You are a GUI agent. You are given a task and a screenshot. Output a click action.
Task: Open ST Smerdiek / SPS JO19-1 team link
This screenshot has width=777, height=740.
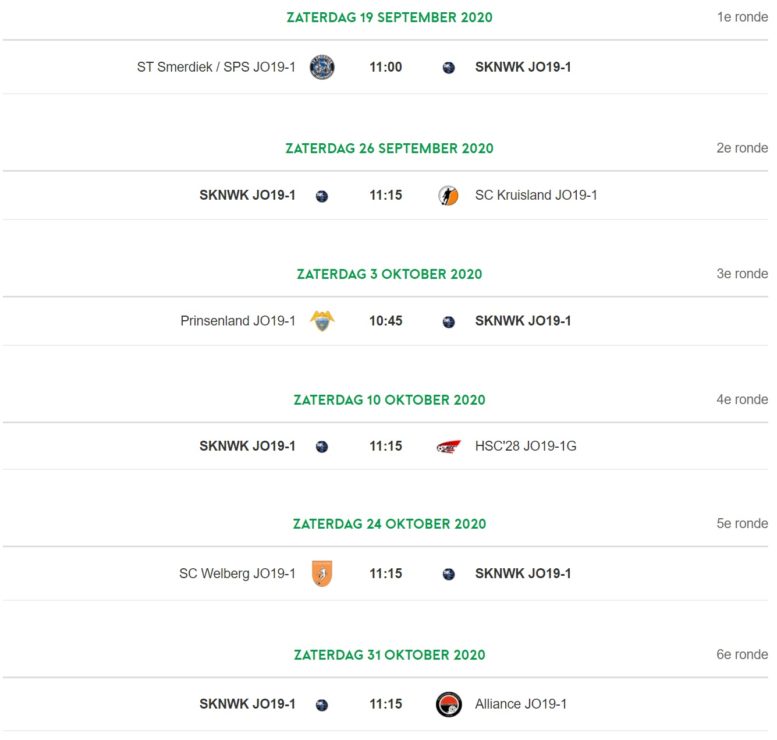pos(216,67)
